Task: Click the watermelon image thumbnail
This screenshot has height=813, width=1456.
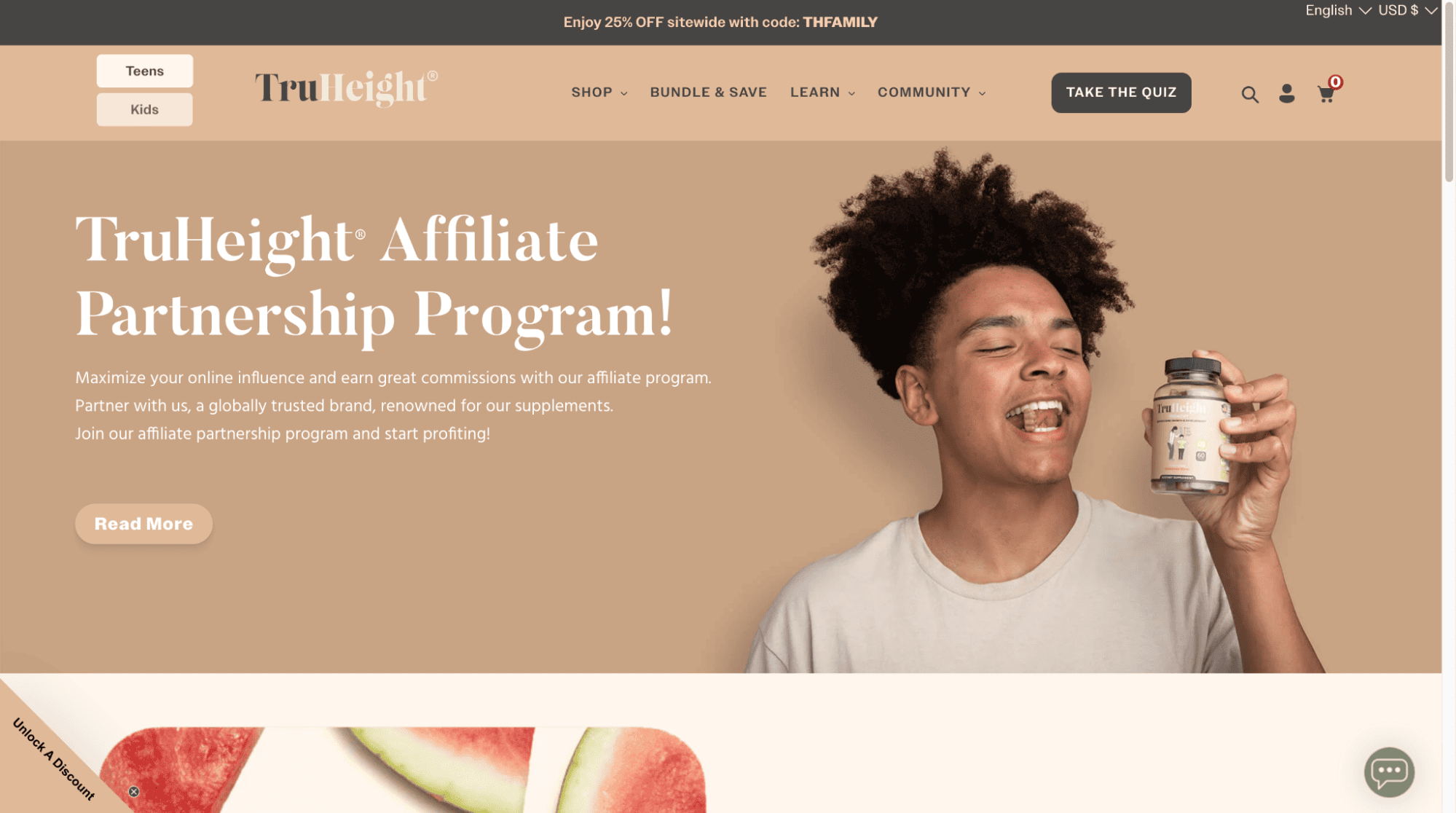Action: tap(402, 770)
